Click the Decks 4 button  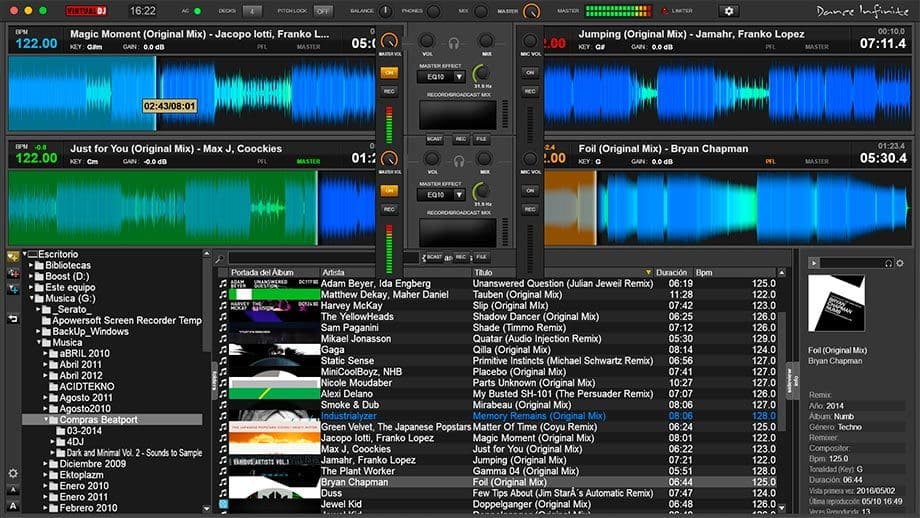252,11
